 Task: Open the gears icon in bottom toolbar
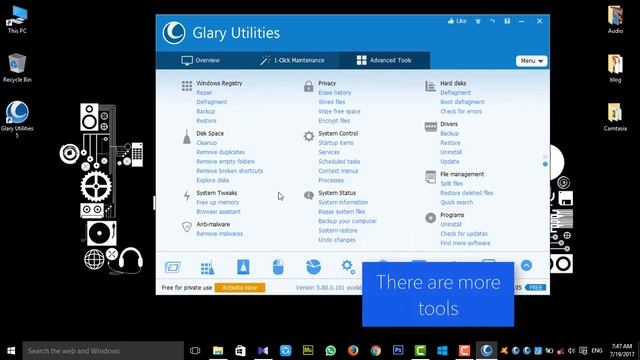click(x=348, y=267)
